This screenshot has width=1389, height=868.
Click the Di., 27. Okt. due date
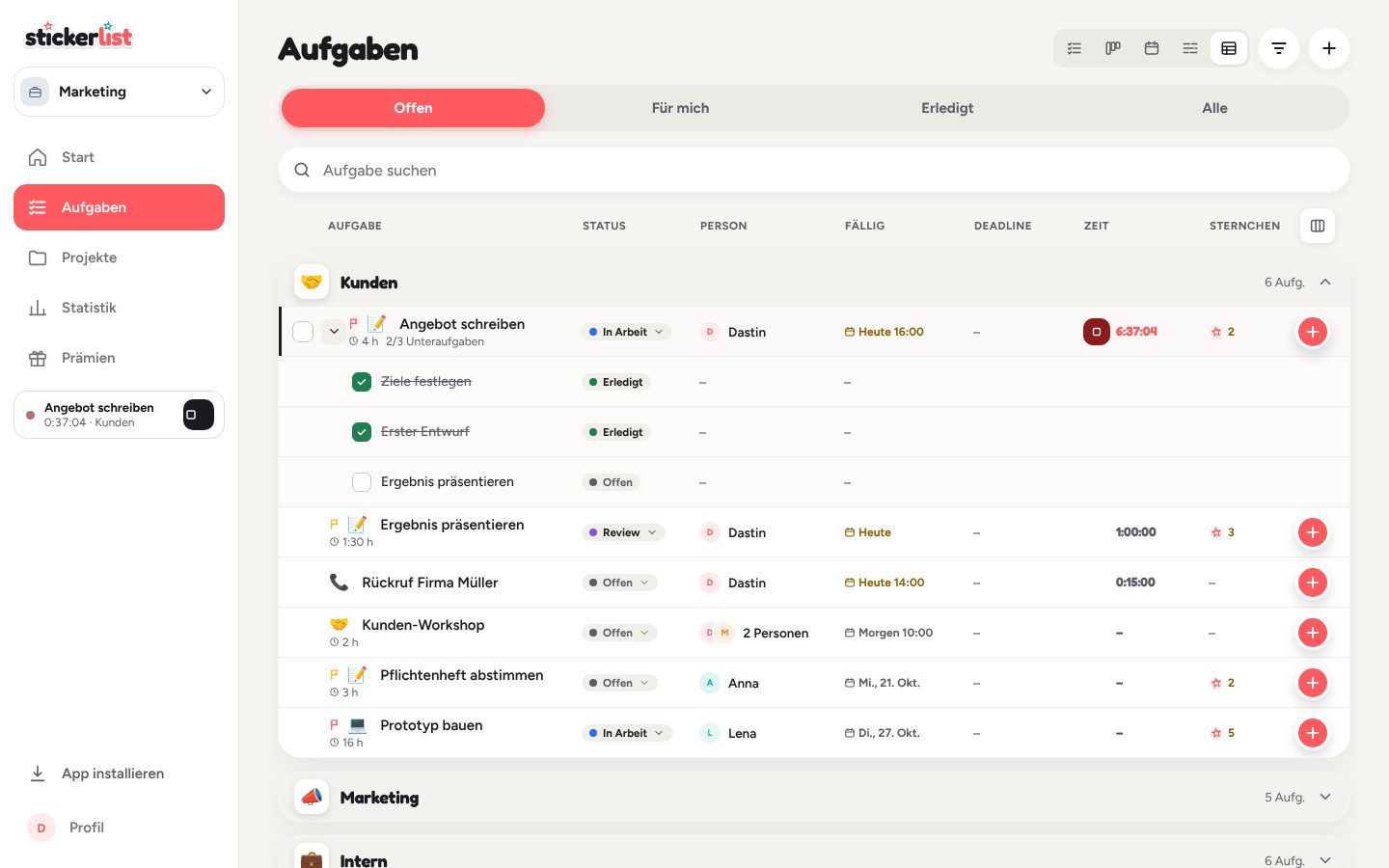(883, 733)
